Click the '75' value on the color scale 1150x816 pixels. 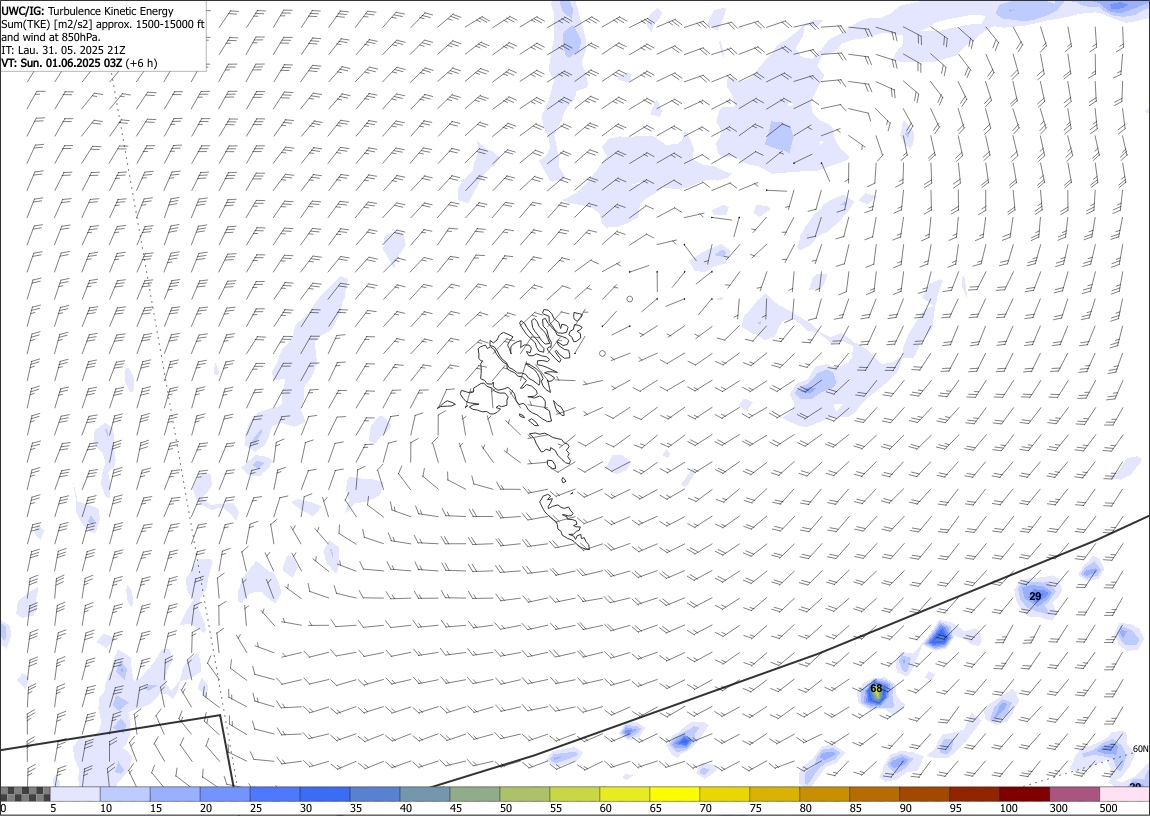point(755,809)
